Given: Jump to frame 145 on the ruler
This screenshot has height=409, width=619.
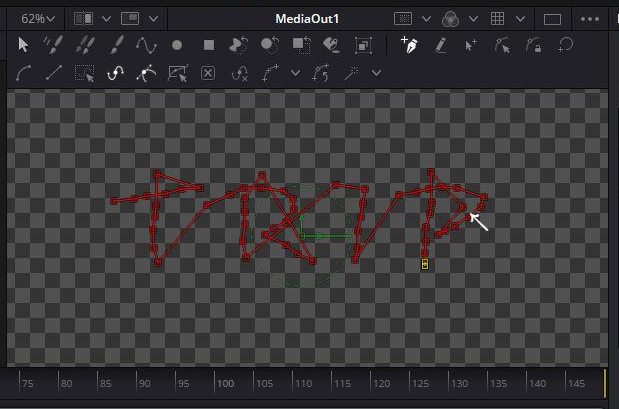Looking at the screenshot, I should [x=576, y=383].
